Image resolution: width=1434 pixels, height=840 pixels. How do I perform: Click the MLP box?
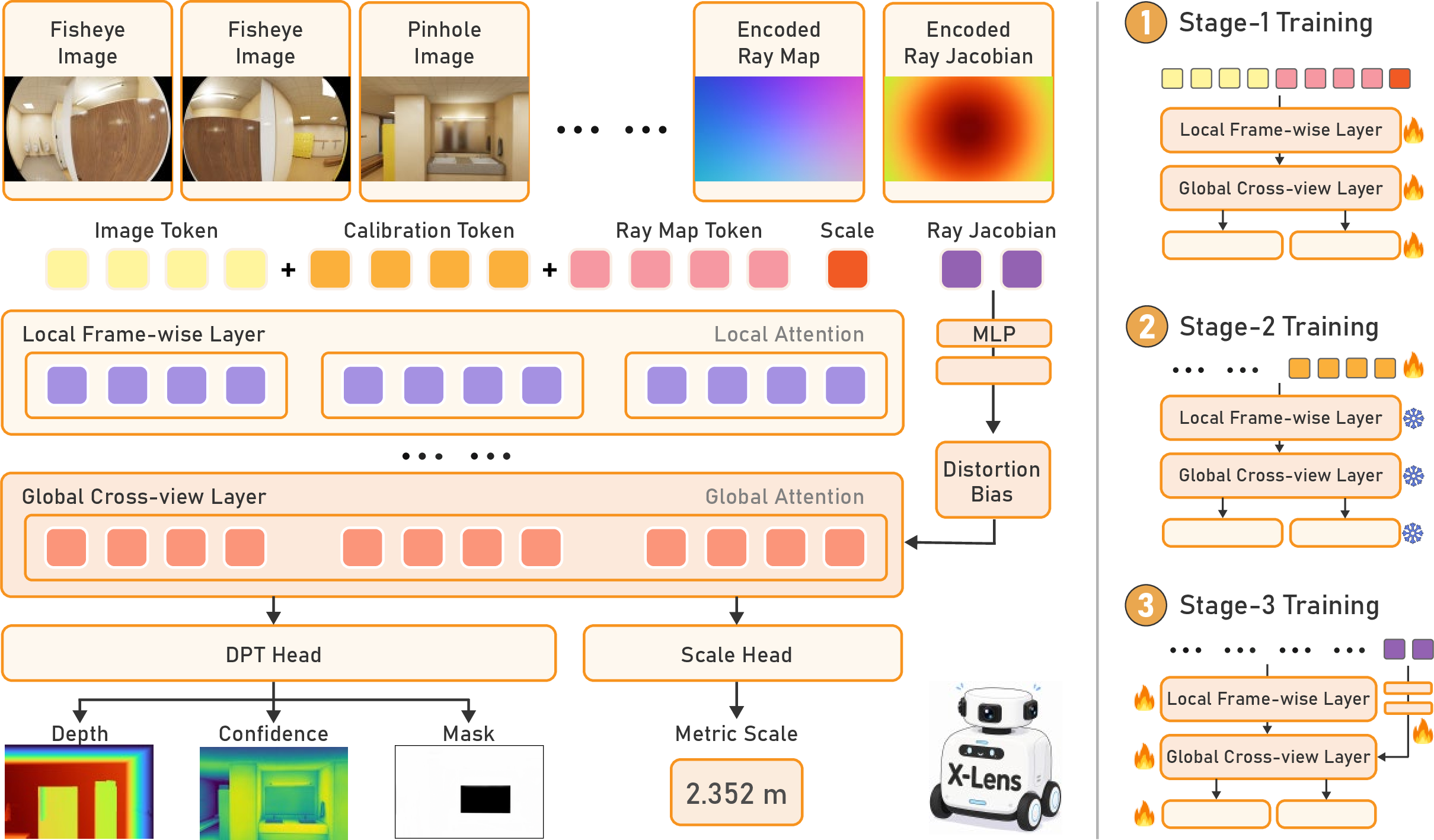point(994,334)
